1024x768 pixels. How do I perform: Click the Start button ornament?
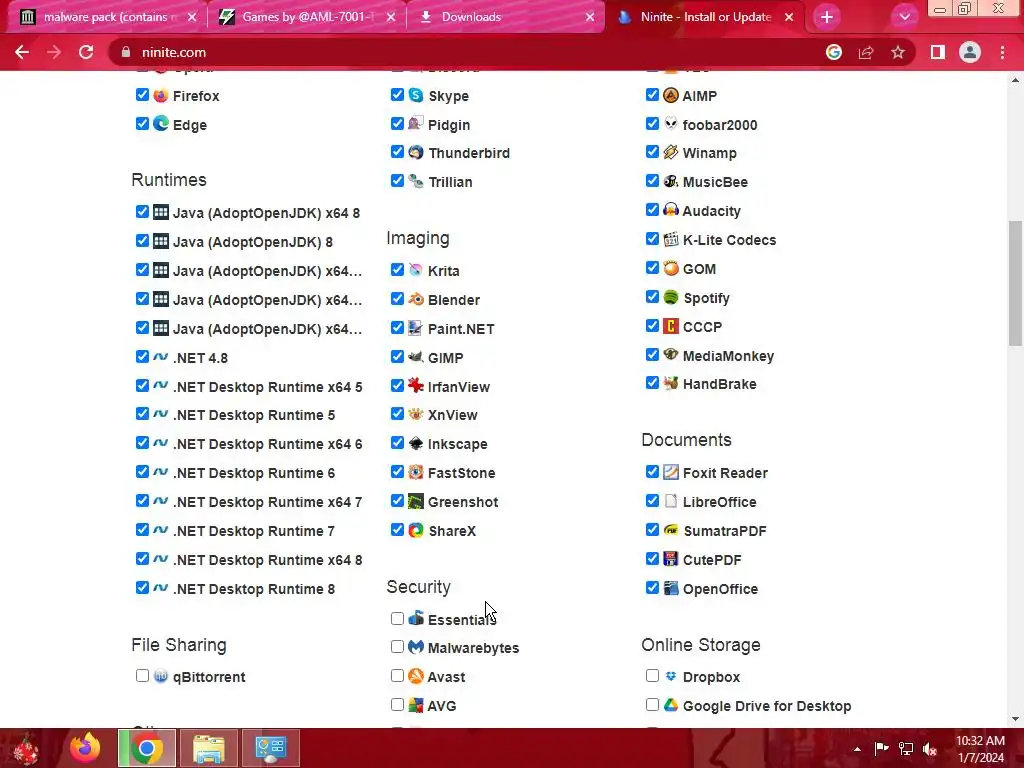(x=26, y=748)
